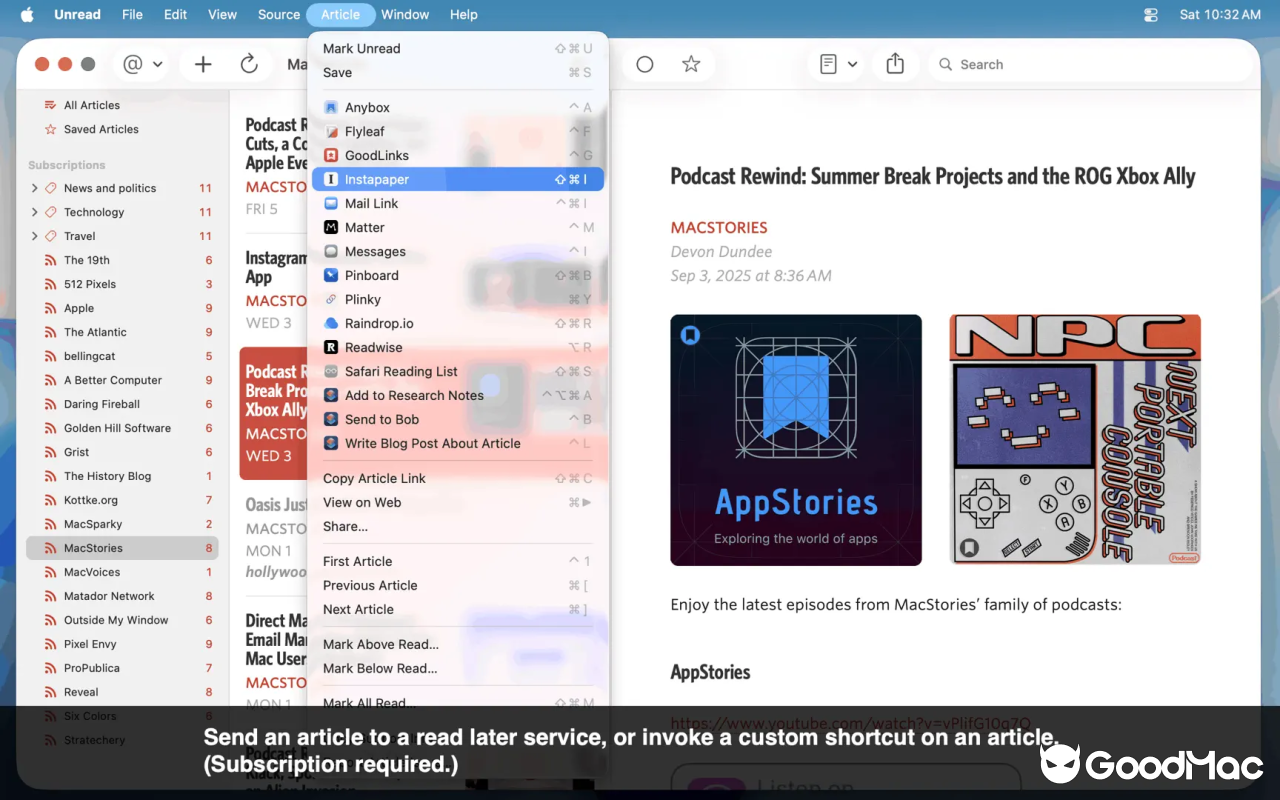Click the add subscription plus icon

203,64
